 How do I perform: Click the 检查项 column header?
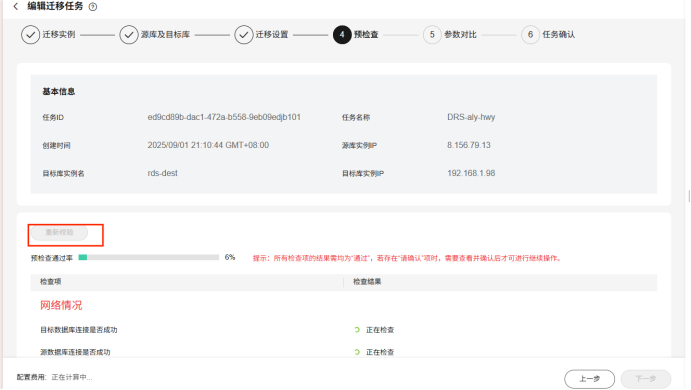point(51,282)
